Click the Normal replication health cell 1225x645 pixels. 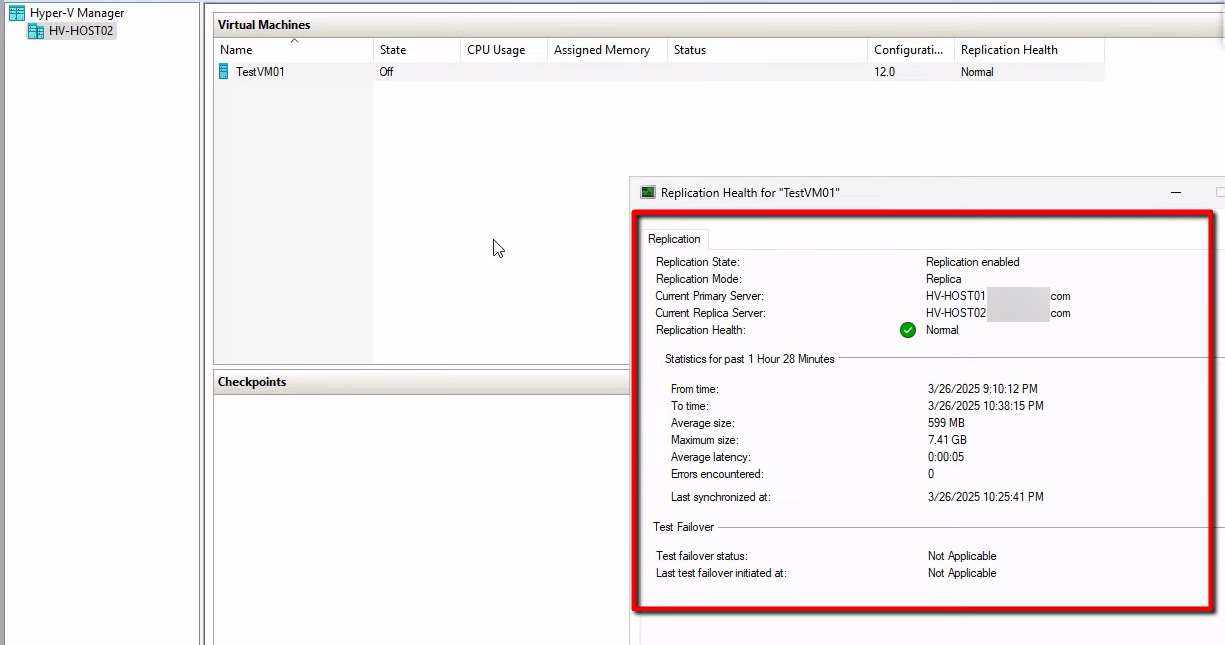(977, 72)
